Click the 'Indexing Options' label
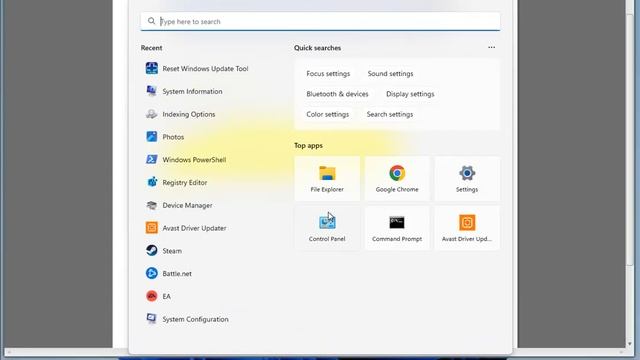 [189, 114]
